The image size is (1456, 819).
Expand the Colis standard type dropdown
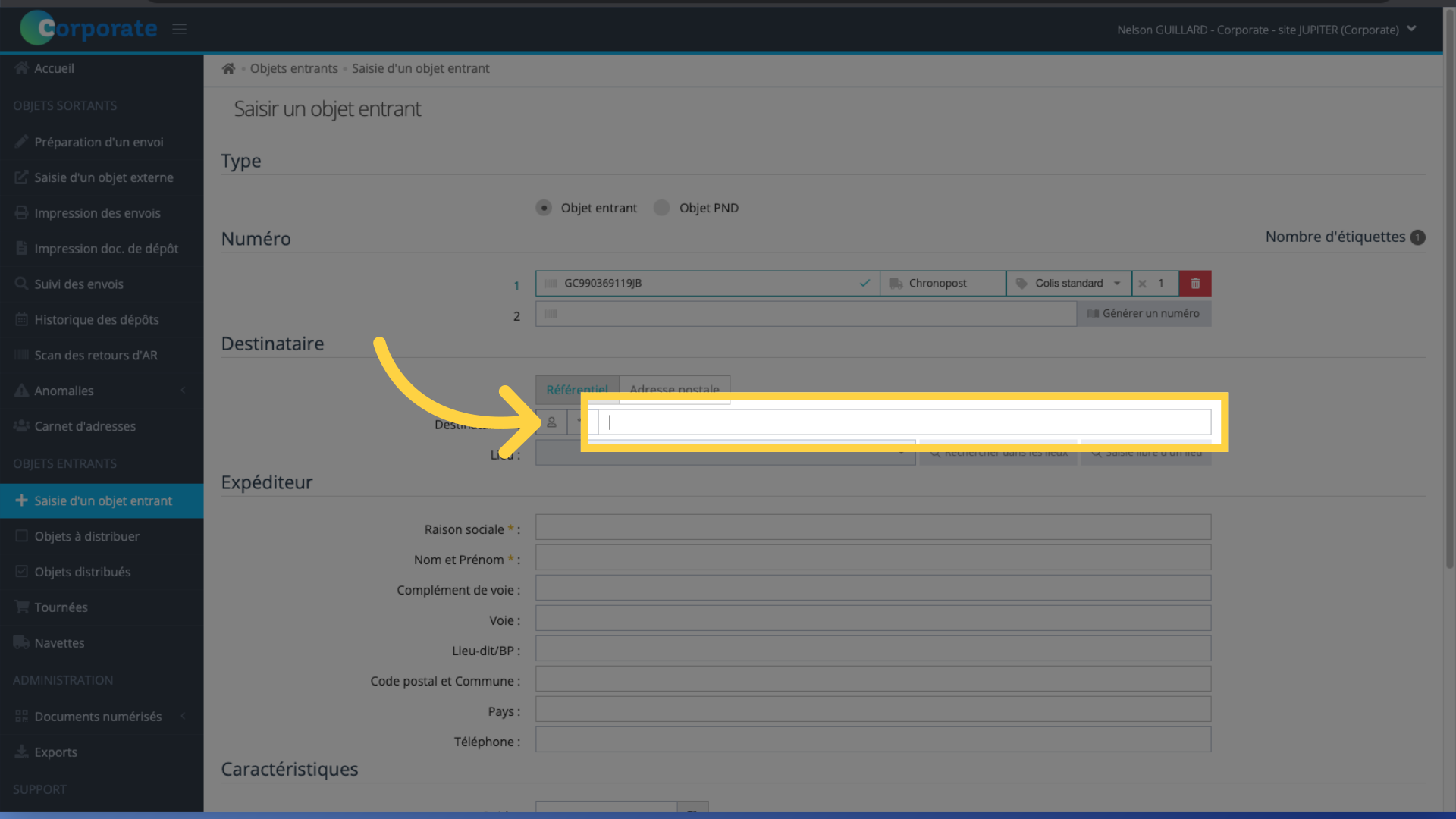pos(1117,283)
